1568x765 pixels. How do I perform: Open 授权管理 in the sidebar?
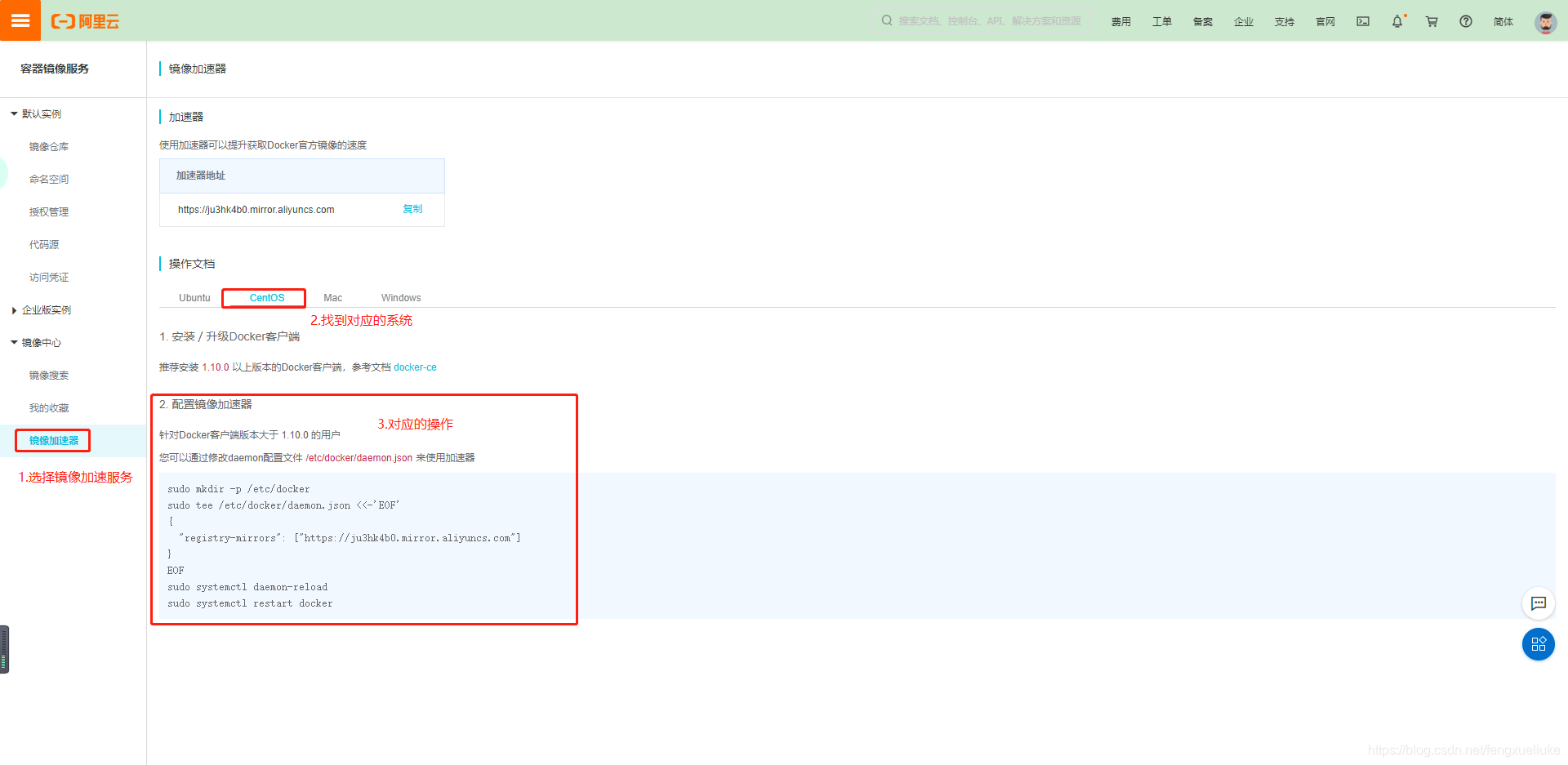pyautogui.click(x=49, y=212)
